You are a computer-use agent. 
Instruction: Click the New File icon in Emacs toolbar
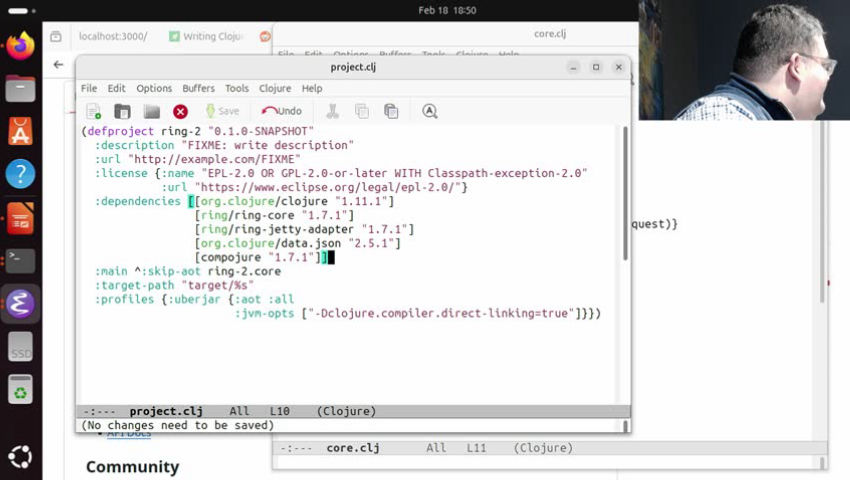[x=93, y=111]
